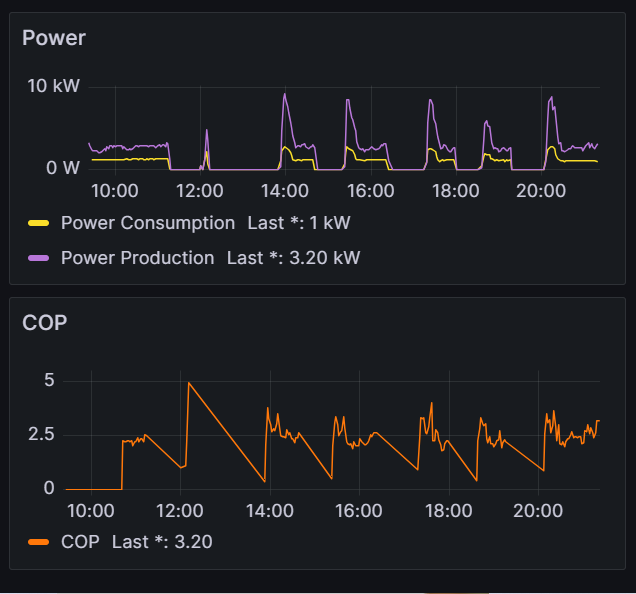Click the 10 kW axis label in Power chart
The width and height of the screenshot is (636, 594).
54,86
